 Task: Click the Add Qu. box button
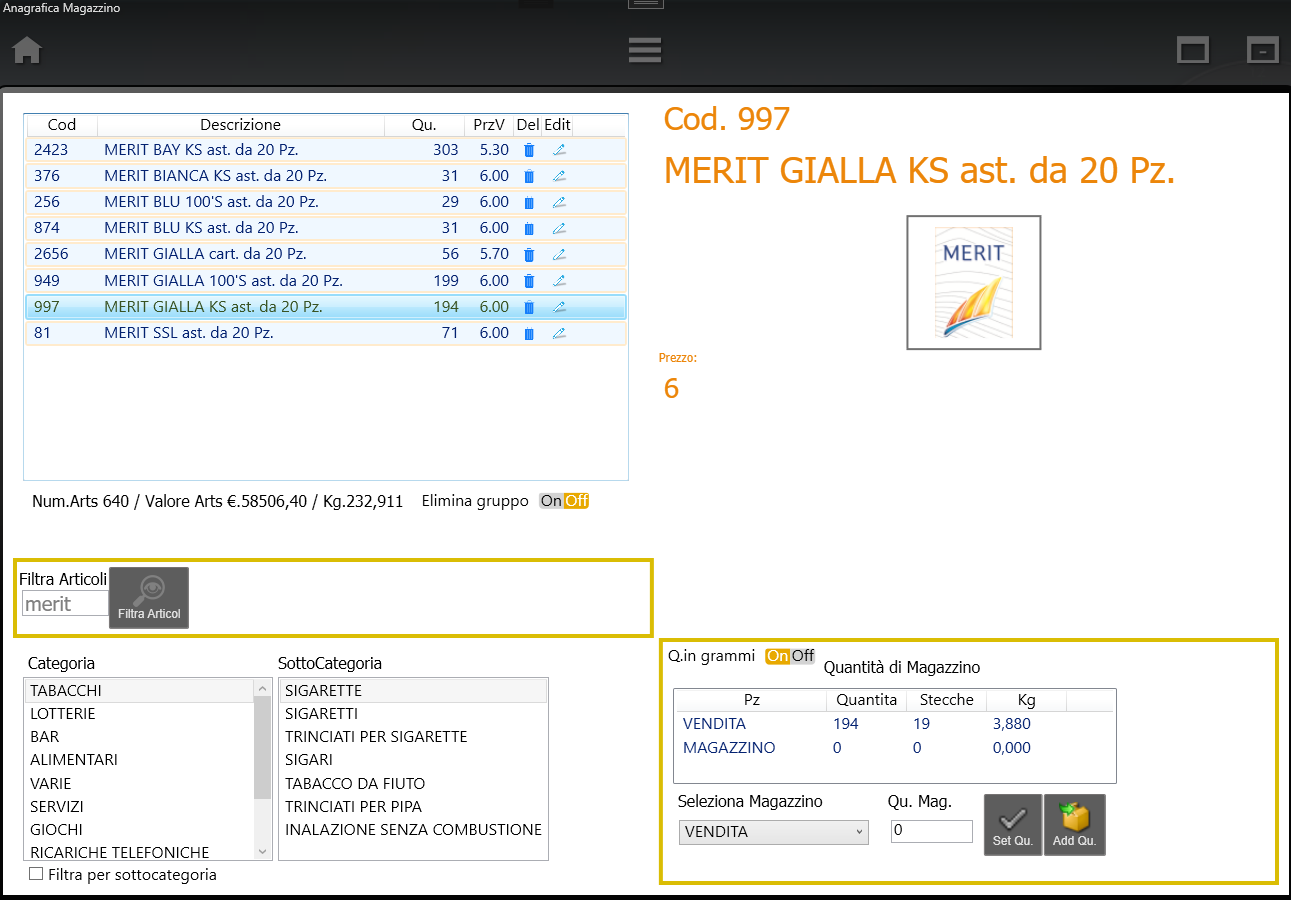pyautogui.click(x=1075, y=825)
